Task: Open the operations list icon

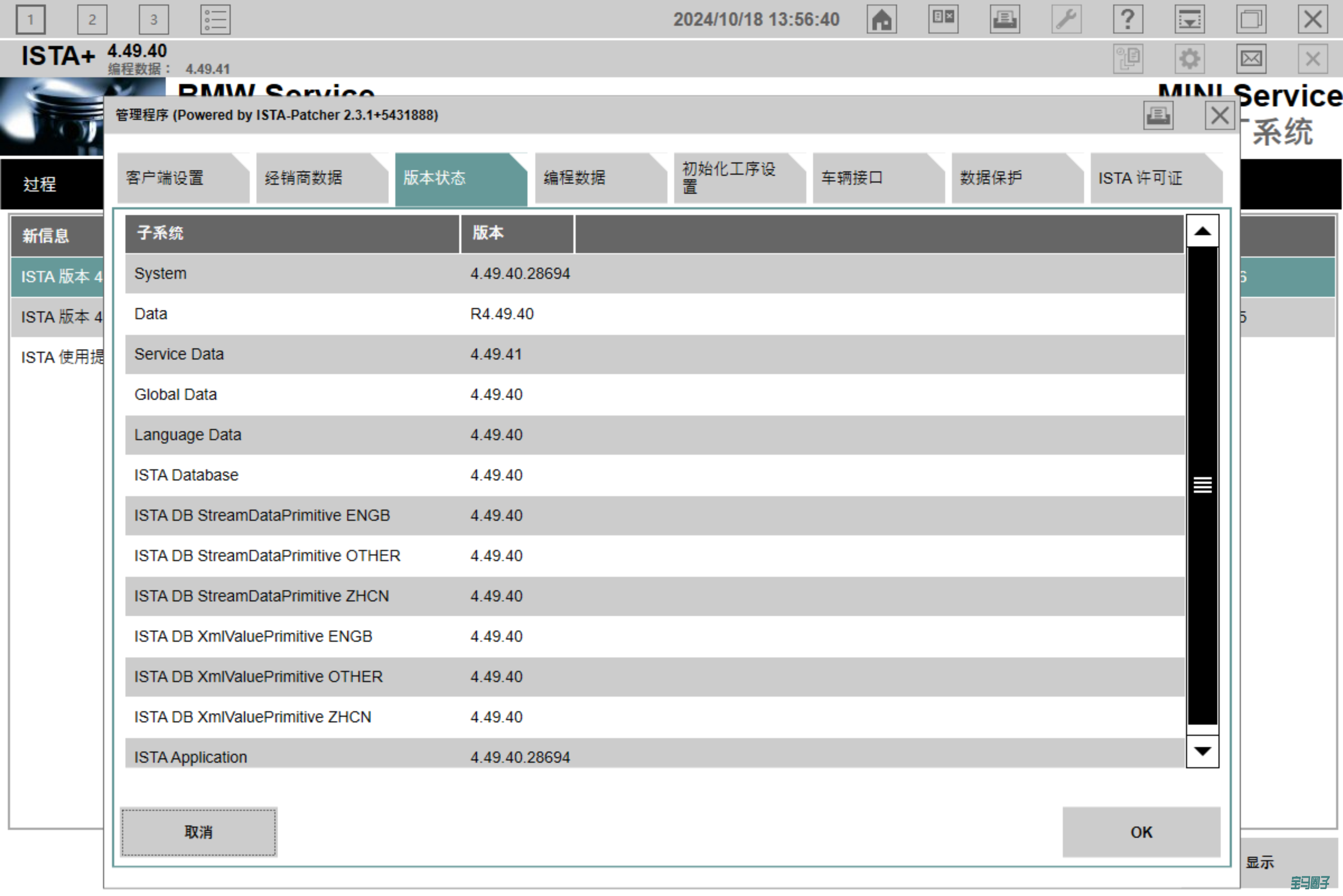Action: (215, 19)
